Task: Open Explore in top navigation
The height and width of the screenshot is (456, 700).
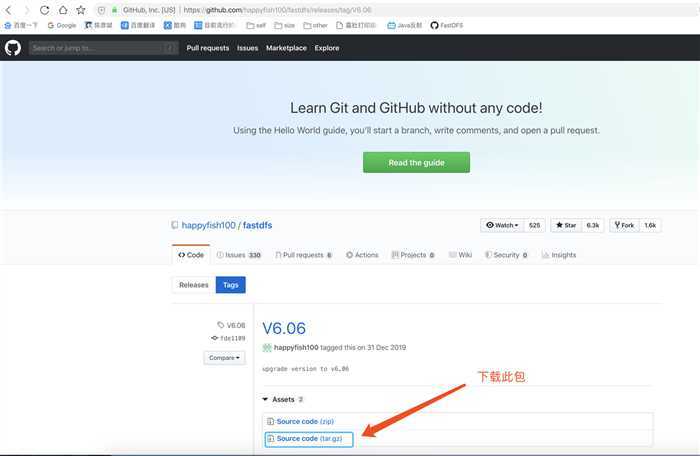Action: (327, 48)
